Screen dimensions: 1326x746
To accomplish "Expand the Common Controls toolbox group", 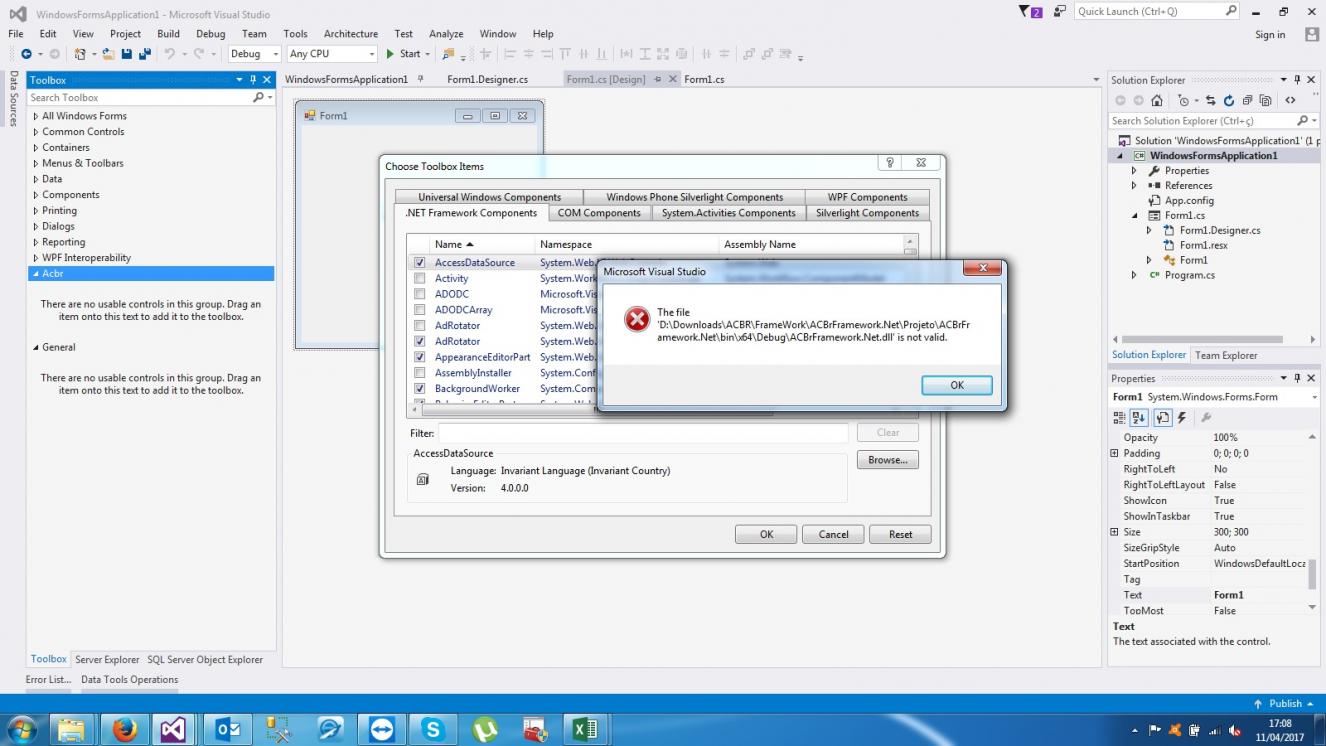I will tap(36, 132).
